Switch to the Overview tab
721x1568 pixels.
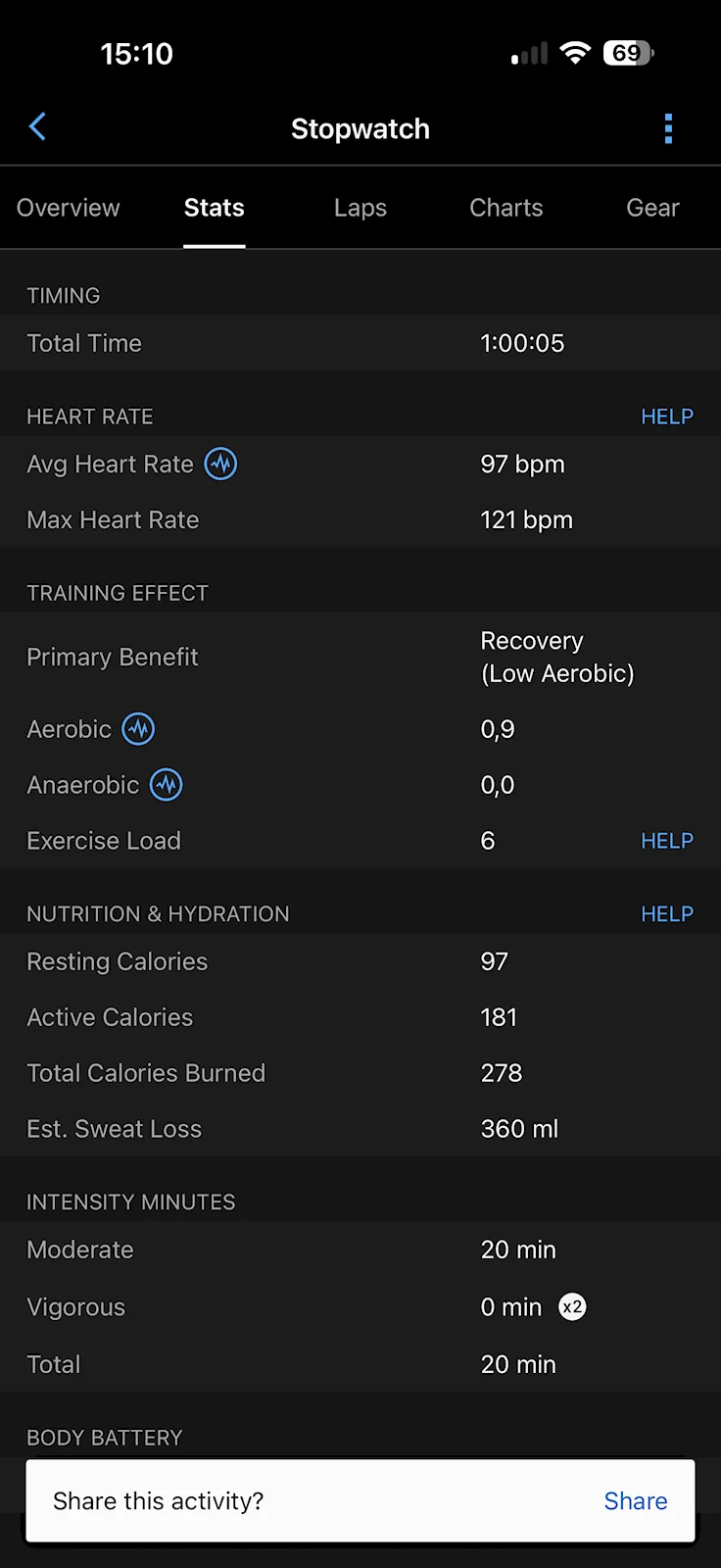tap(69, 208)
